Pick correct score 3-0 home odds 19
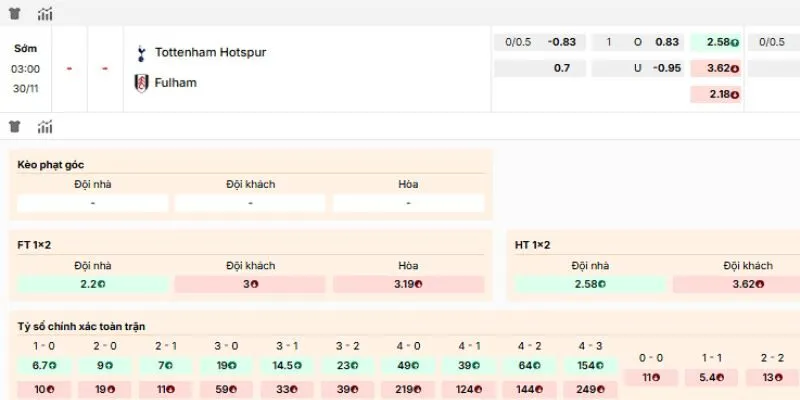Screen dimensions: 800x400 click(226, 366)
